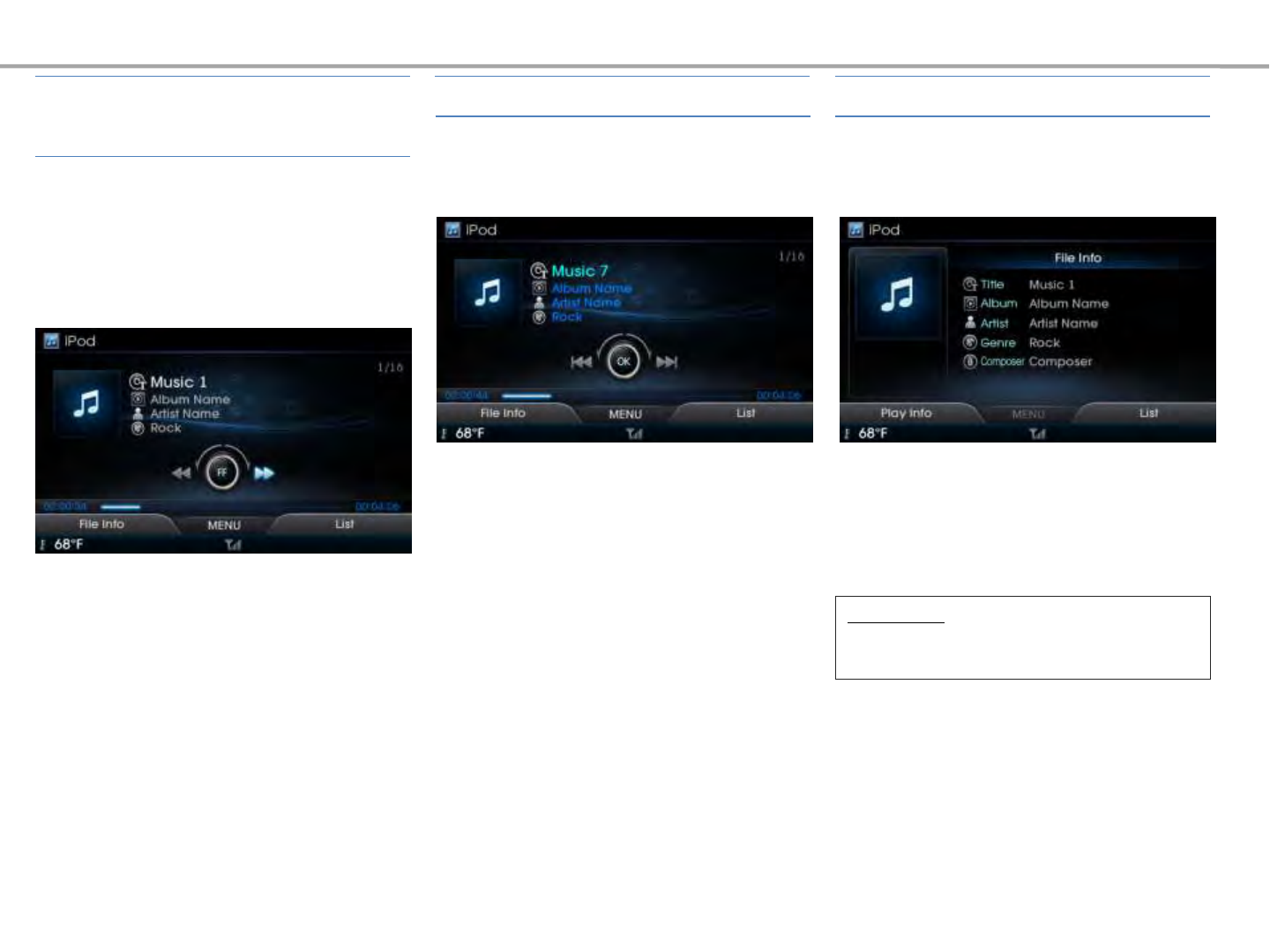Screen dimensions: 1270x952
Task: Click Genre row icon in File Info
Action: pos(970,342)
